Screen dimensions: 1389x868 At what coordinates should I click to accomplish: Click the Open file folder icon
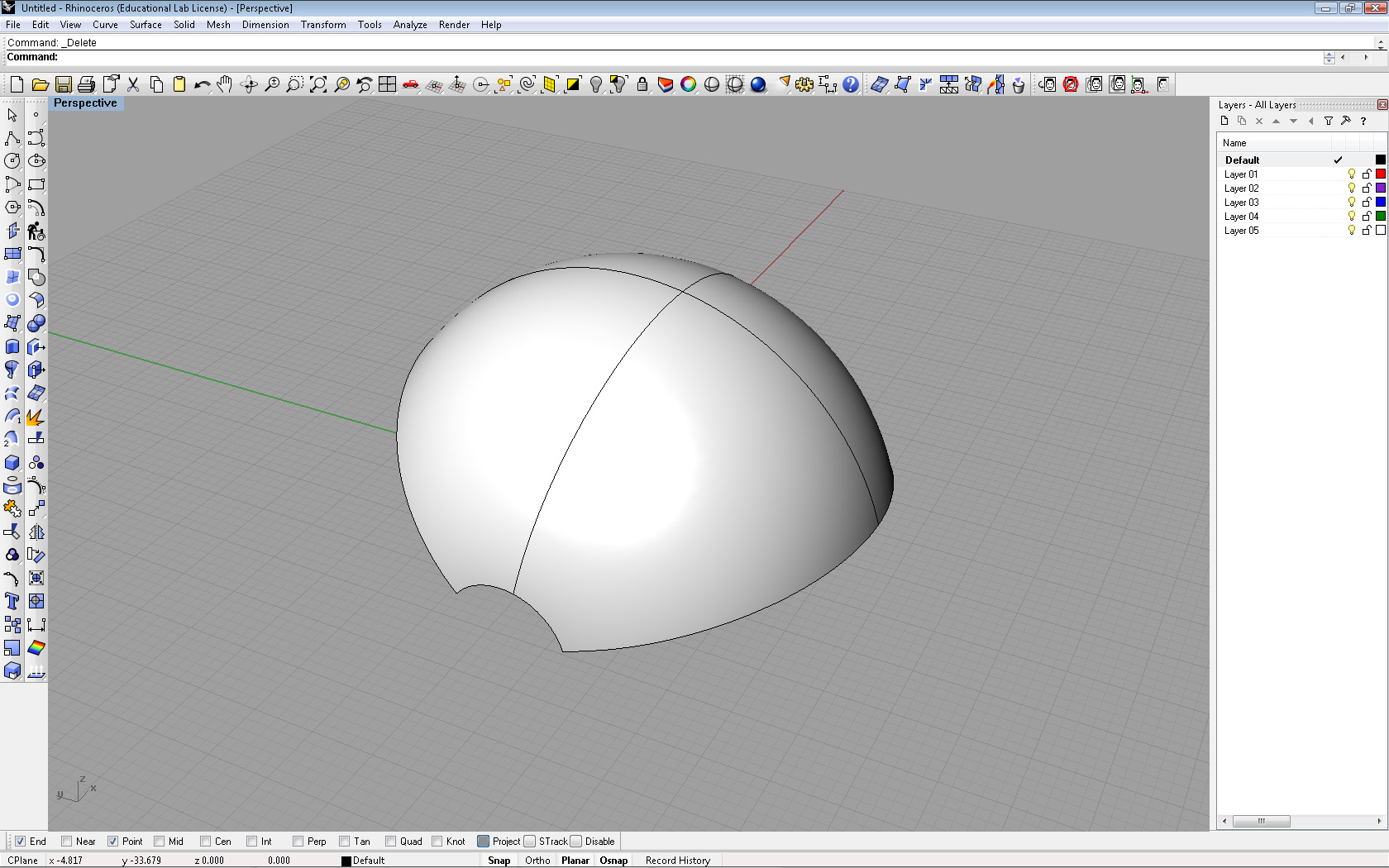40,84
